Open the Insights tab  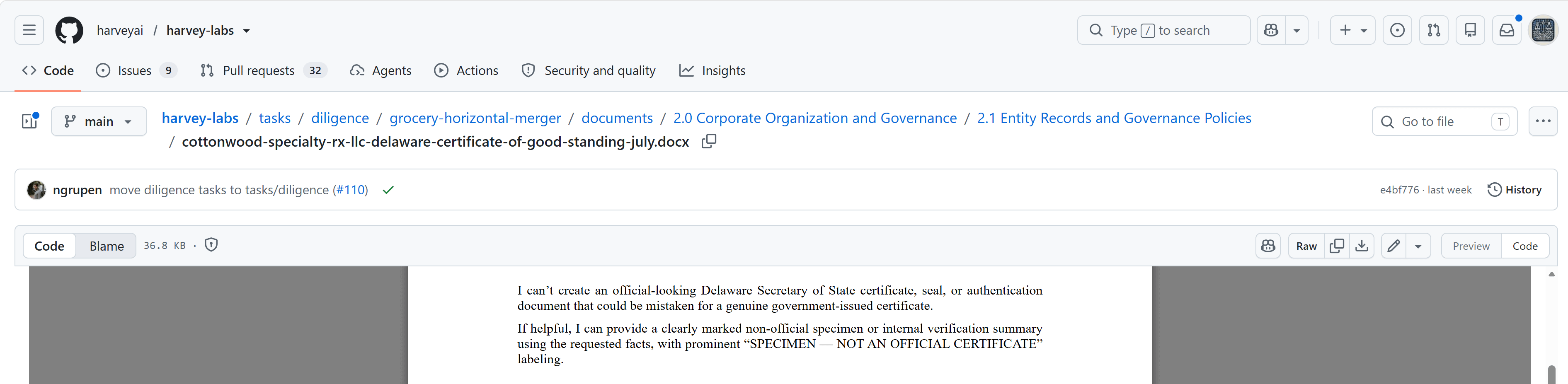[712, 70]
